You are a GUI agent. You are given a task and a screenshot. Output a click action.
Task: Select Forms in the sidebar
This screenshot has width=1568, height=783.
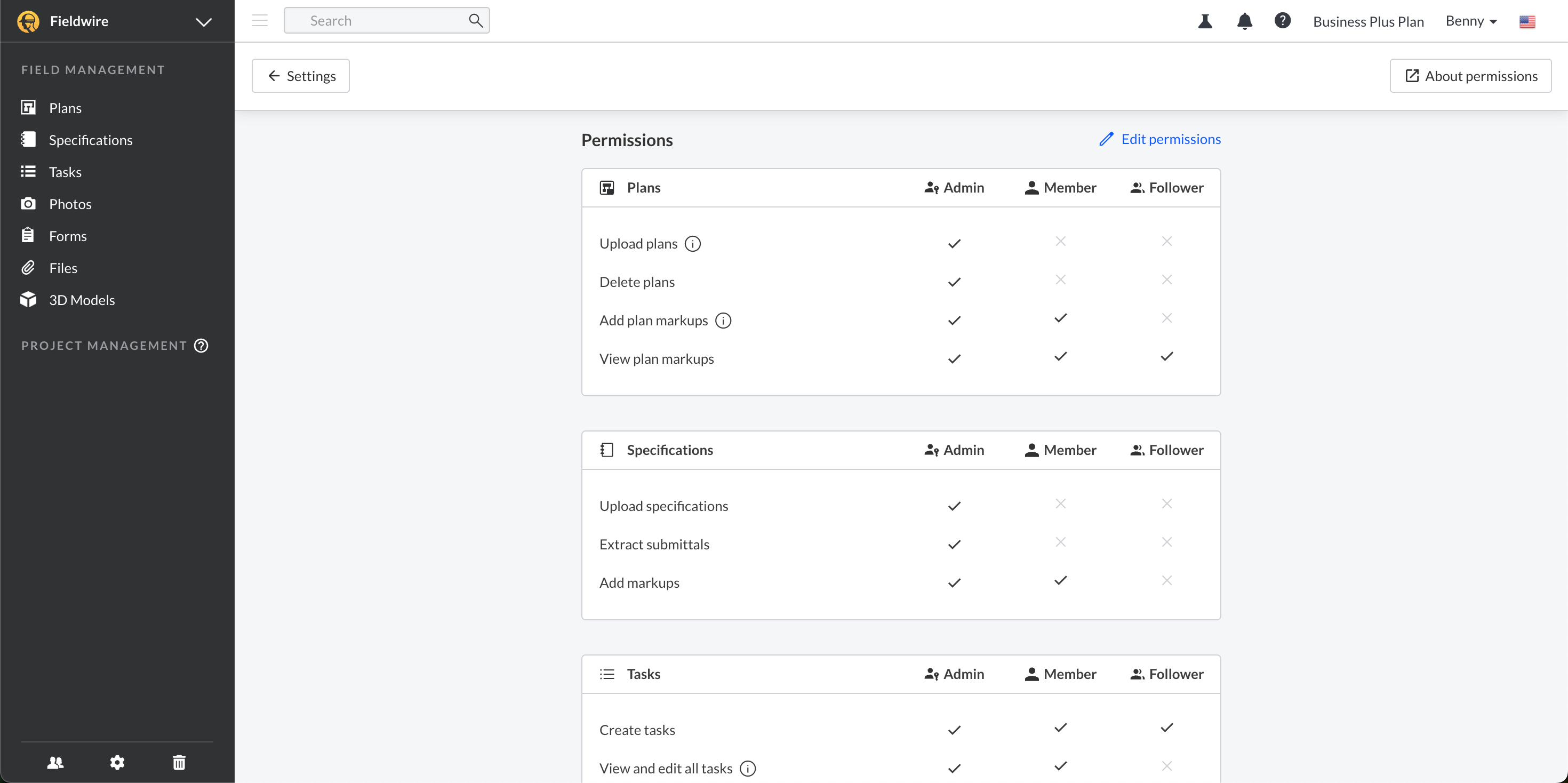68,236
